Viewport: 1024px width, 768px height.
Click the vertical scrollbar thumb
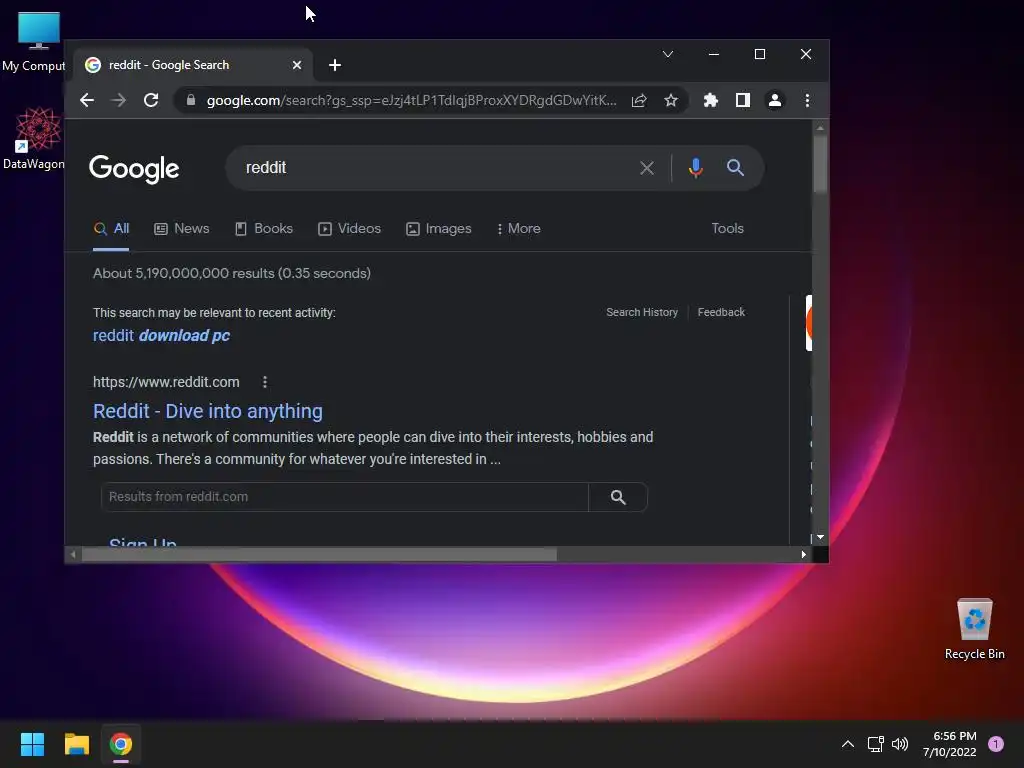[x=820, y=164]
